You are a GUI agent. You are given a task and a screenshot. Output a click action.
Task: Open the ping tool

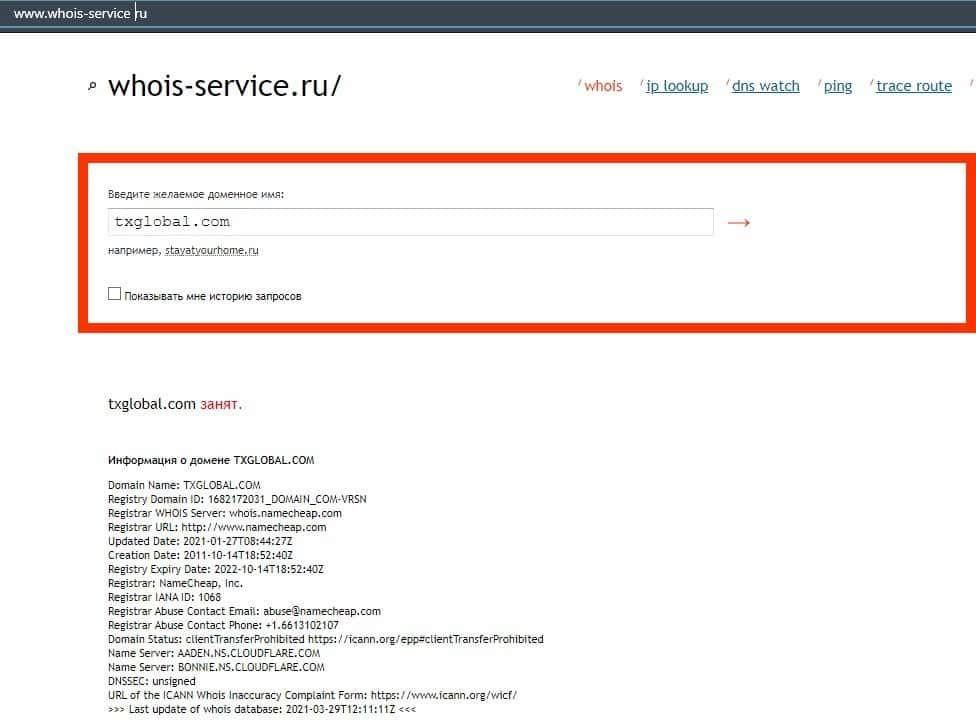[838, 86]
